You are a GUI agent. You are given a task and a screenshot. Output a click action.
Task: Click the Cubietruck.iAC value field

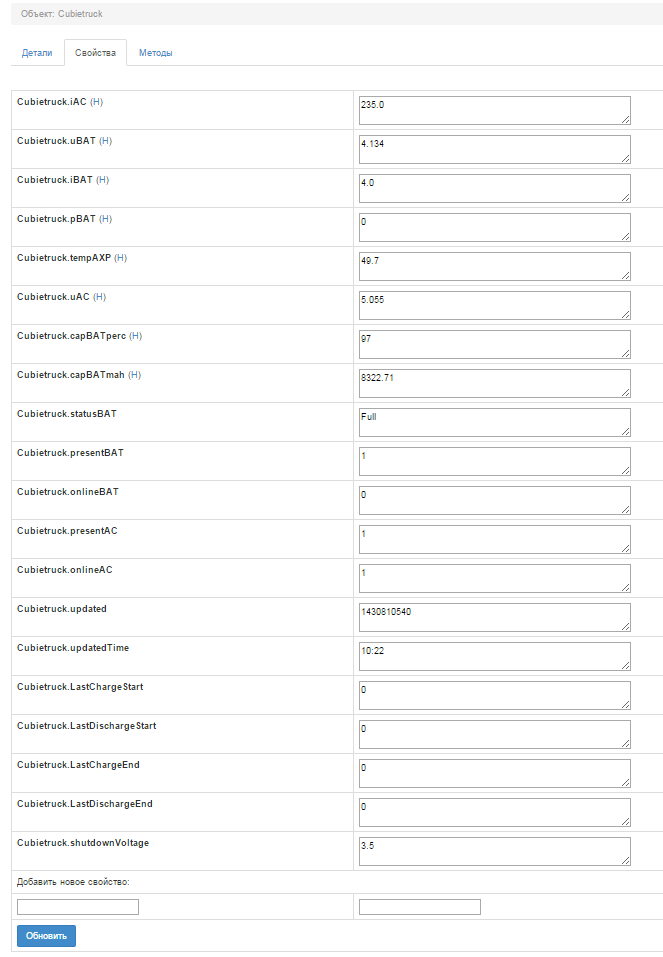pyautogui.click(x=494, y=110)
